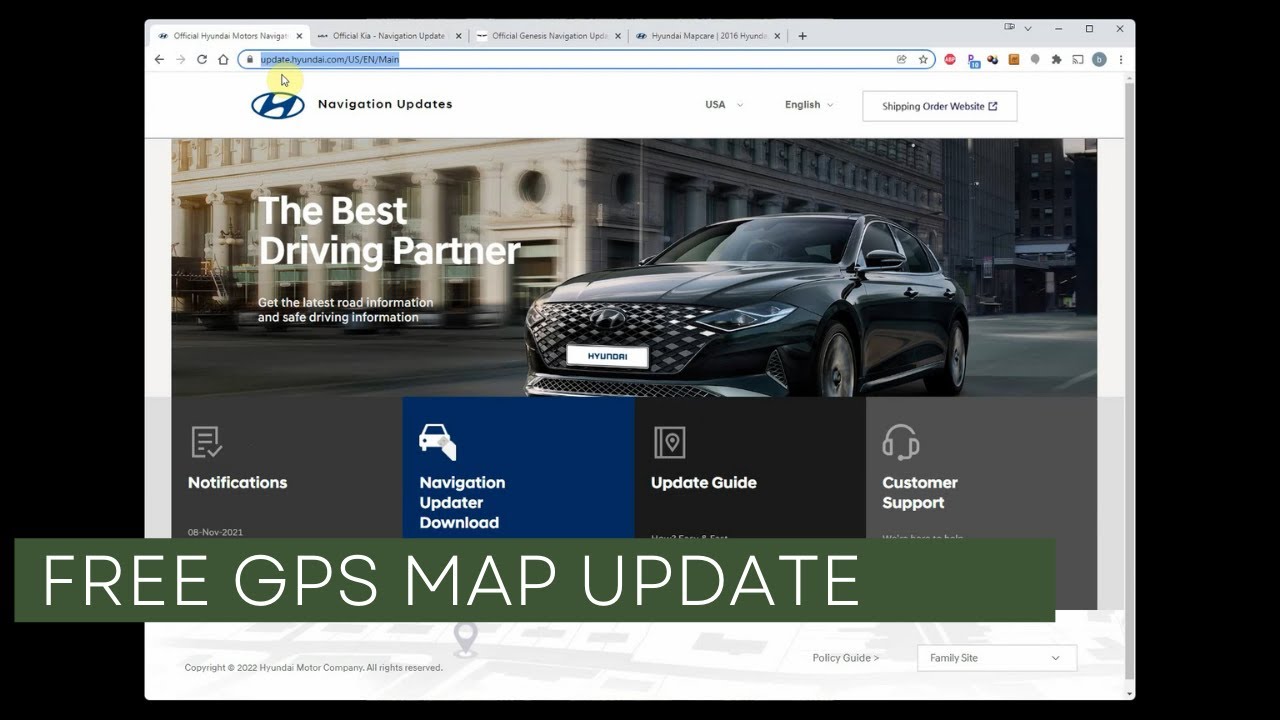Image resolution: width=1280 pixels, height=720 pixels.
Task: Open the Extensions puzzle piece icon
Action: tap(1056, 59)
